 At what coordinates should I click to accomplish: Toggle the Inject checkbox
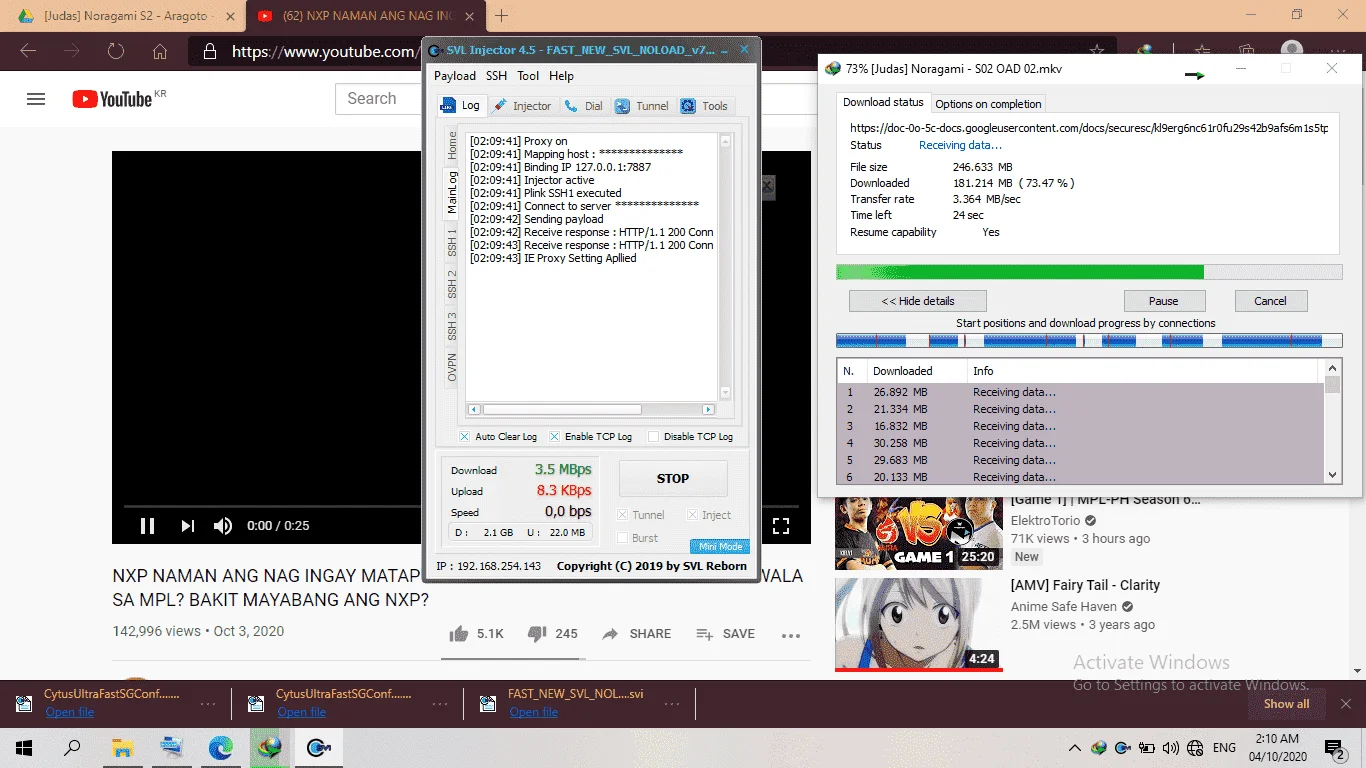tap(693, 515)
